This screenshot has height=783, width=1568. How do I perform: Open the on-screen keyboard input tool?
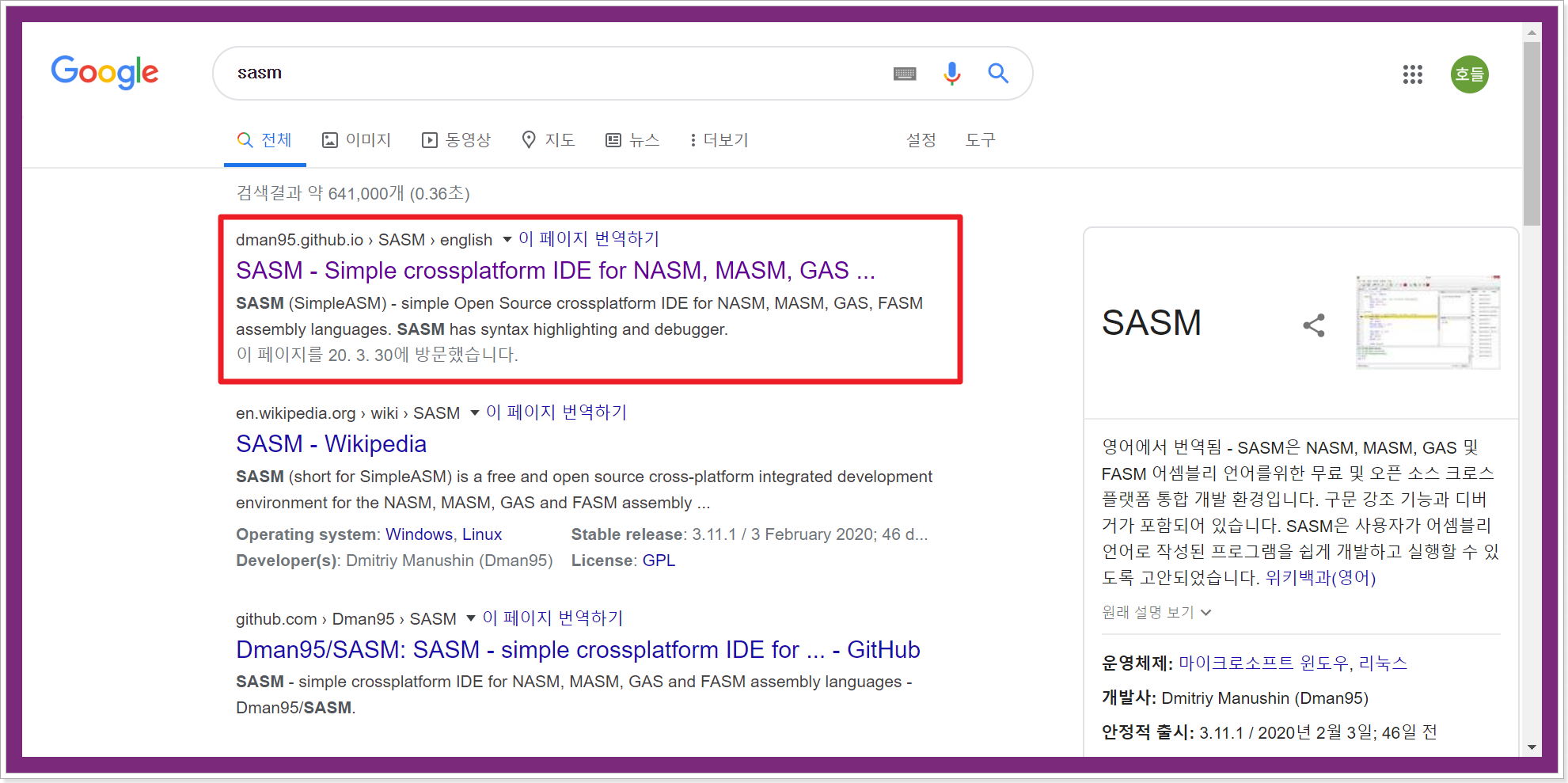coord(905,74)
